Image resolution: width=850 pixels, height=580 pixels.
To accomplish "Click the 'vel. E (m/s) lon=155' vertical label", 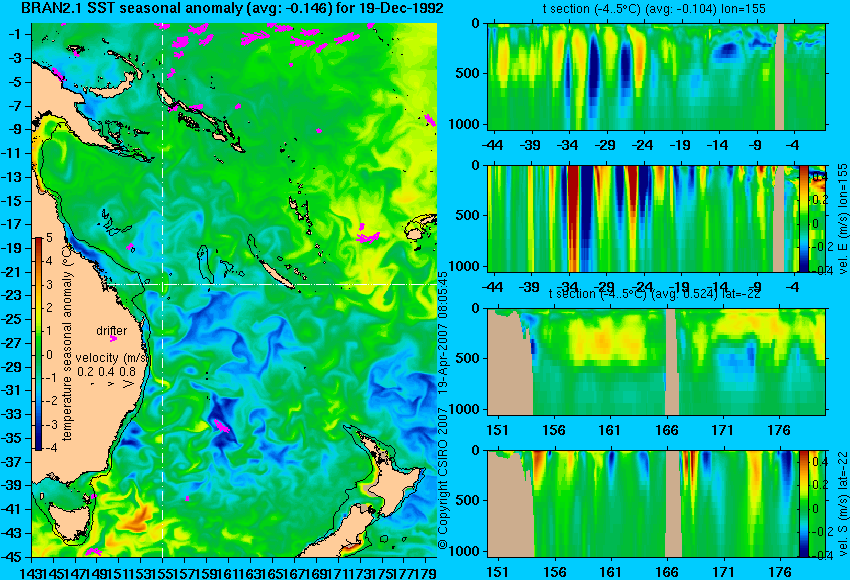I will pyautogui.click(x=842, y=218).
